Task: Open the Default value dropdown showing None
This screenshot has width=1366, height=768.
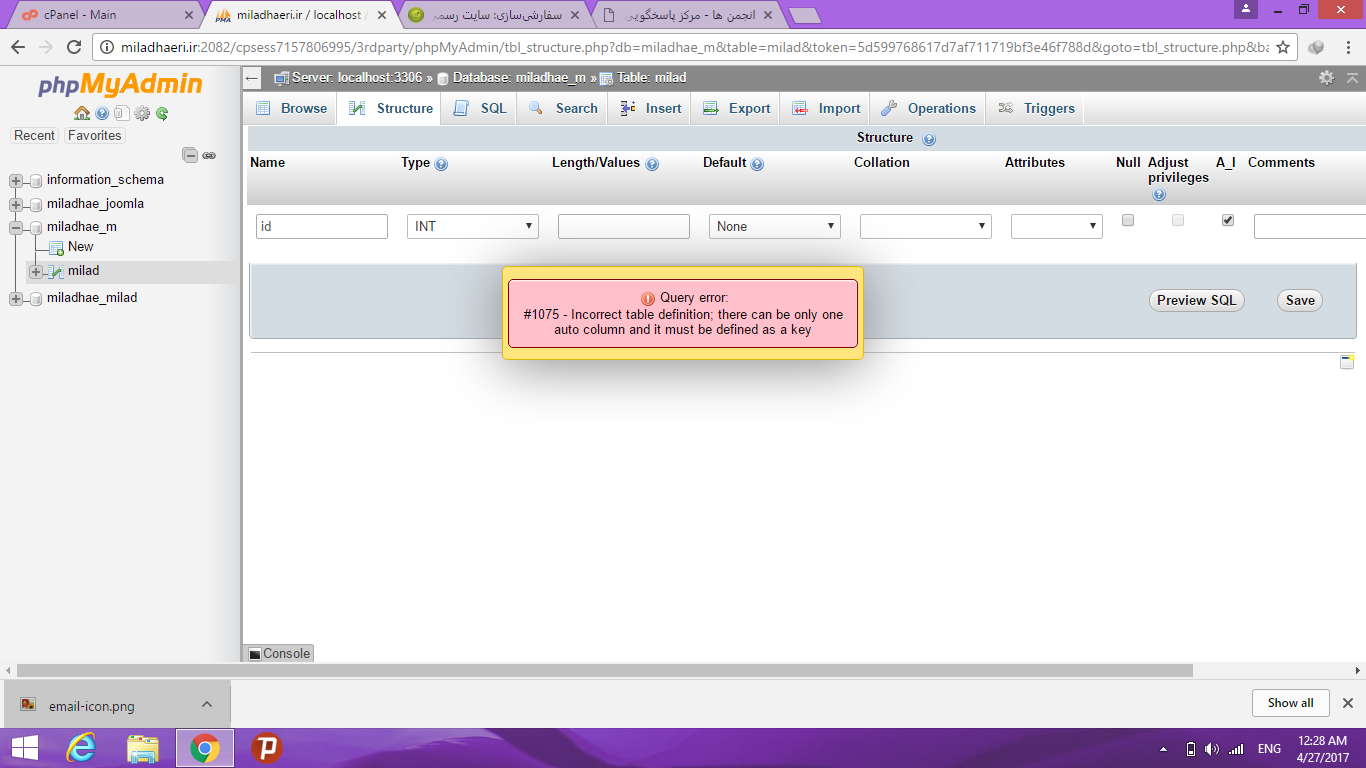Action: [x=774, y=227]
